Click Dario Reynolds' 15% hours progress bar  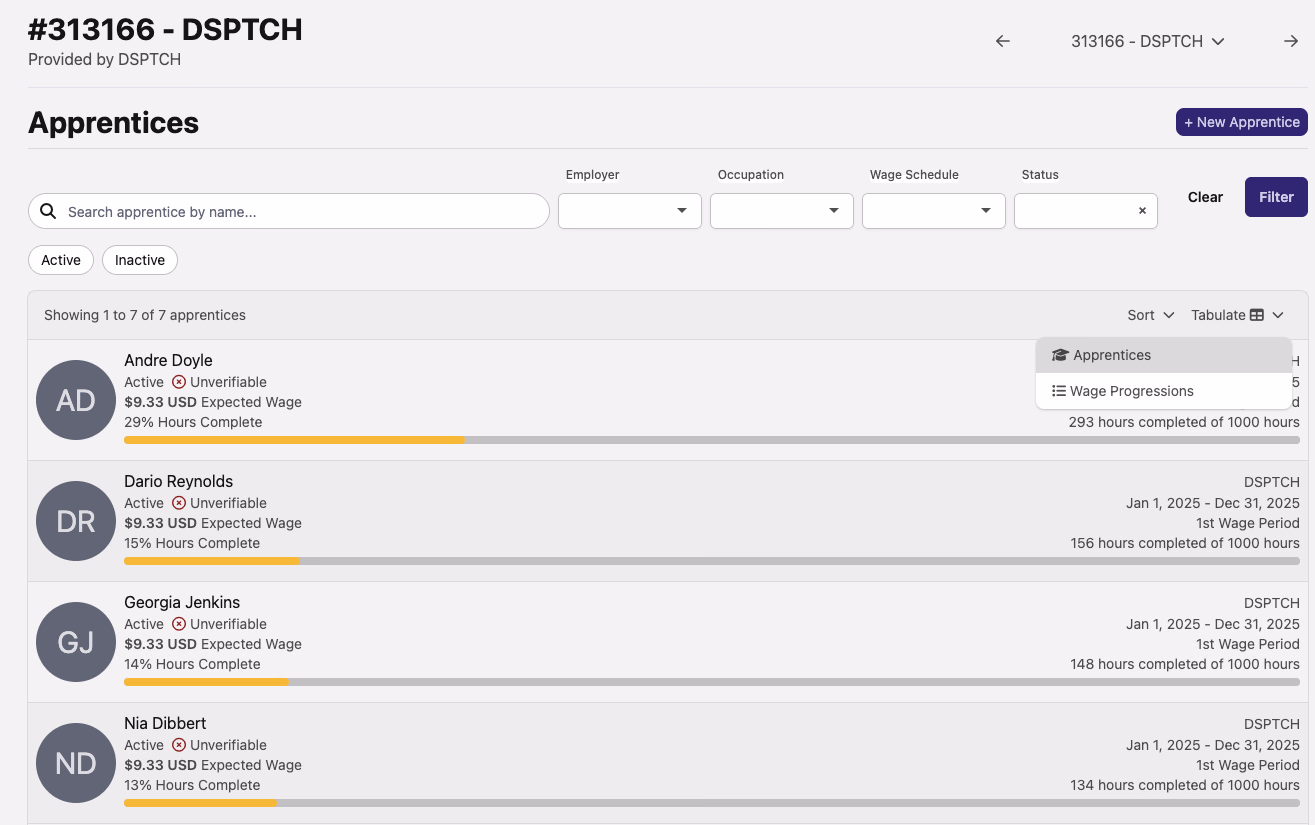coord(712,561)
